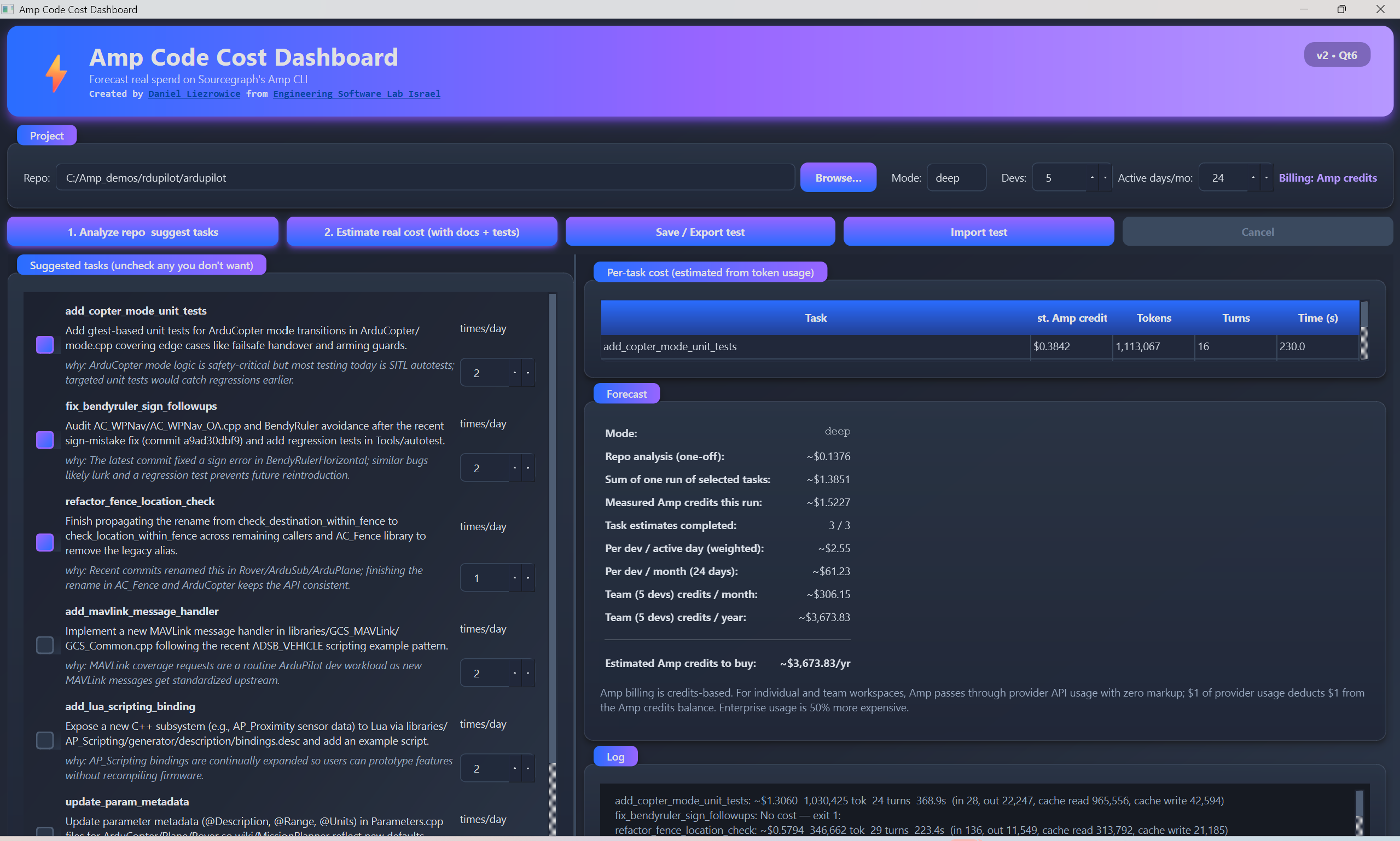Image resolution: width=1400 pixels, height=841 pixels.
Task: Click the ~$61.23 per dev month value
Action: (831, 571)
